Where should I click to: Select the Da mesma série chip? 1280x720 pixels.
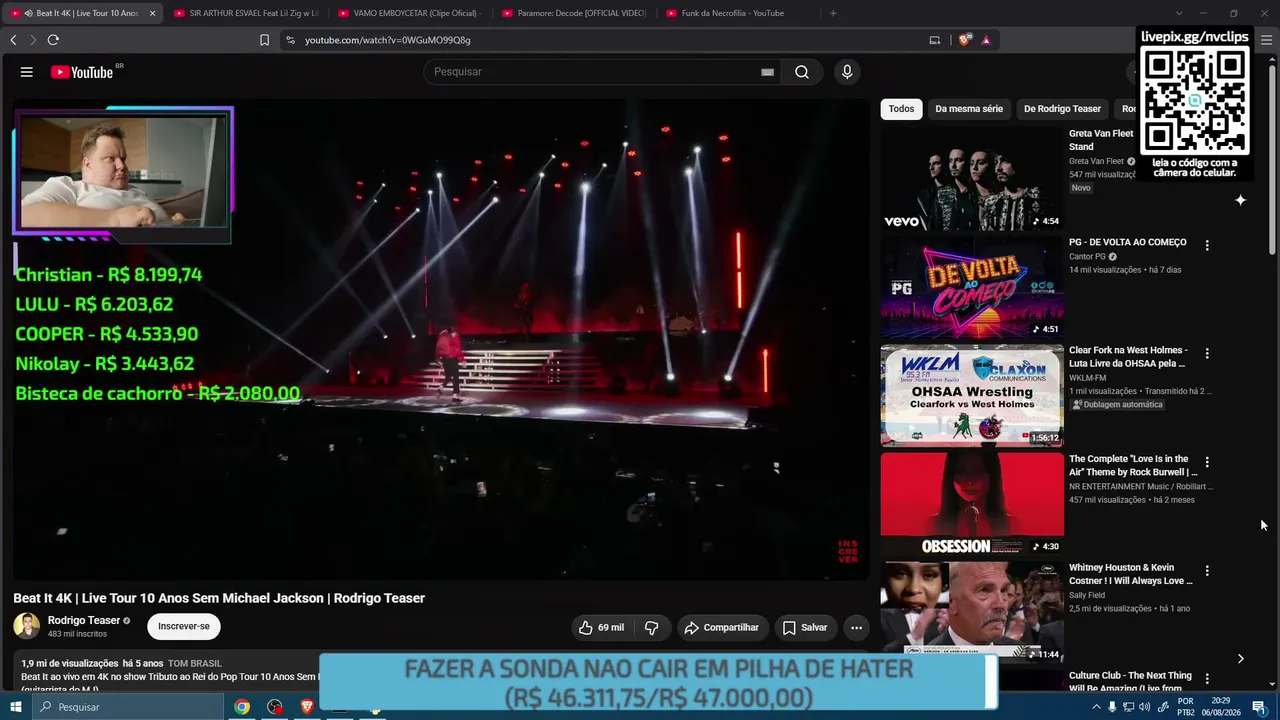[x=969, y=109]
